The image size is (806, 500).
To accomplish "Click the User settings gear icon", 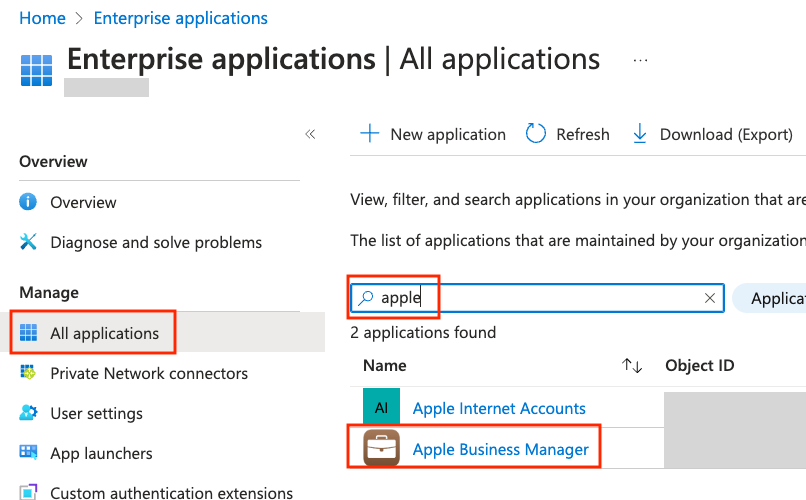I will 29,413.
